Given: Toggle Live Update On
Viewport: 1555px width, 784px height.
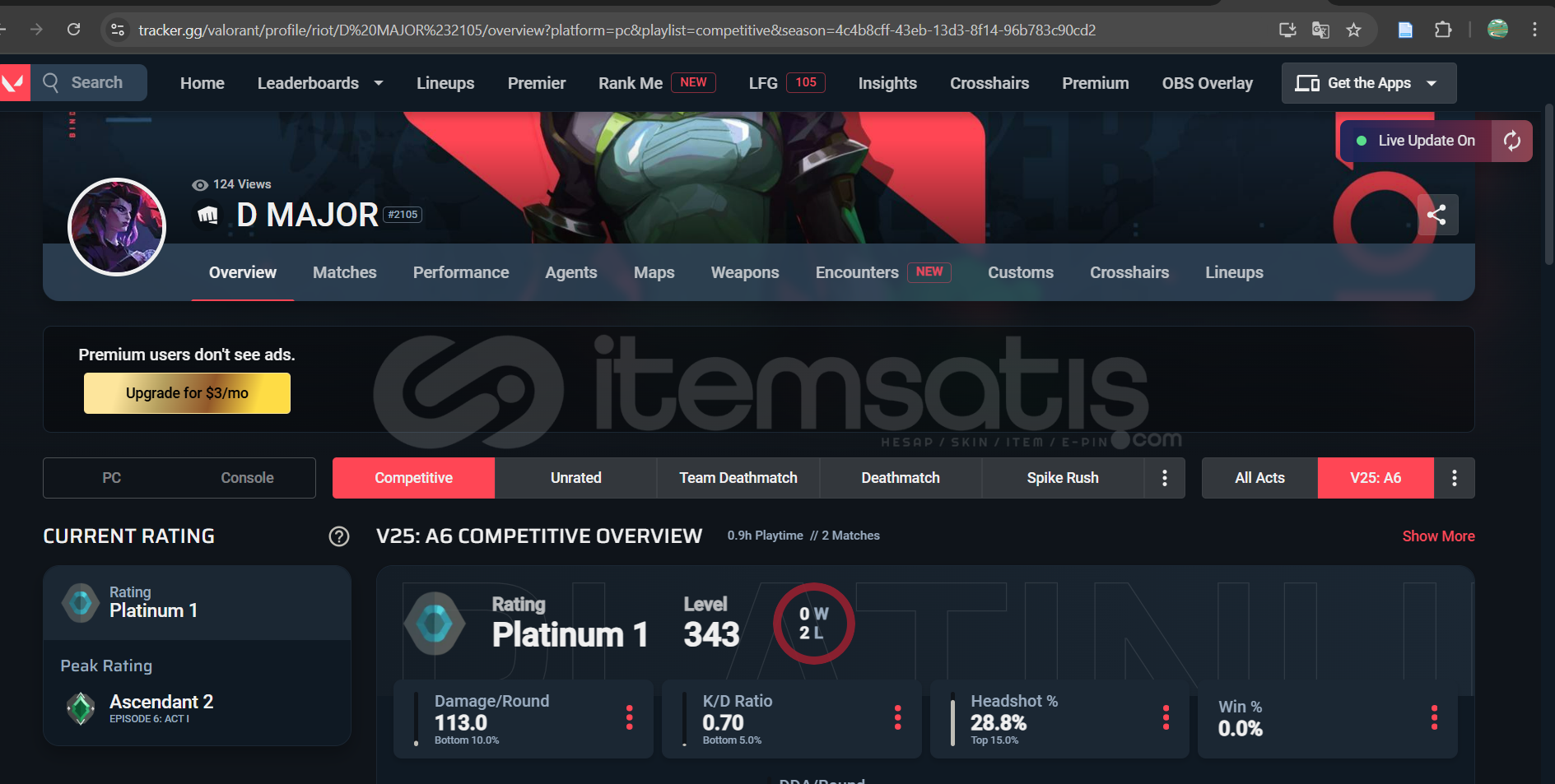Looking at the screenshot, I should point(1416,141).
